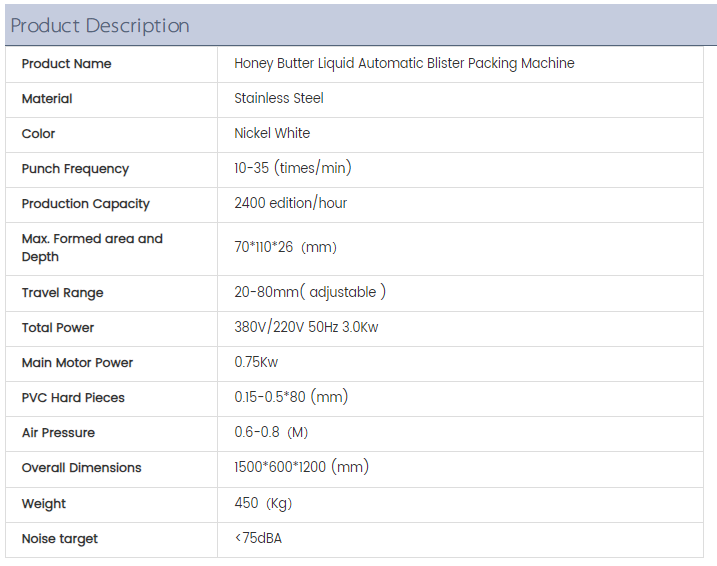Select the Nickel White value

[272, 133]
